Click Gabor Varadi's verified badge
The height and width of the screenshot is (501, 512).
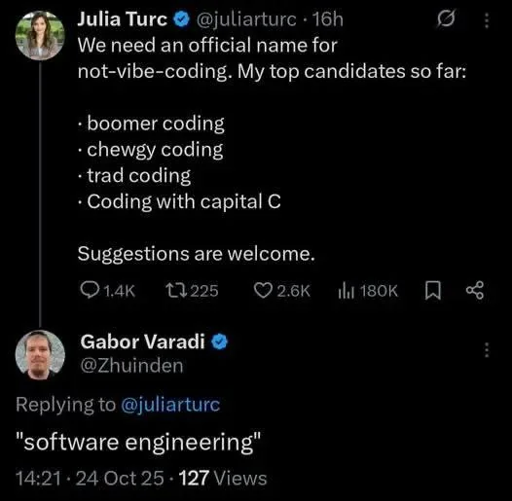click(x=219, y=342)
